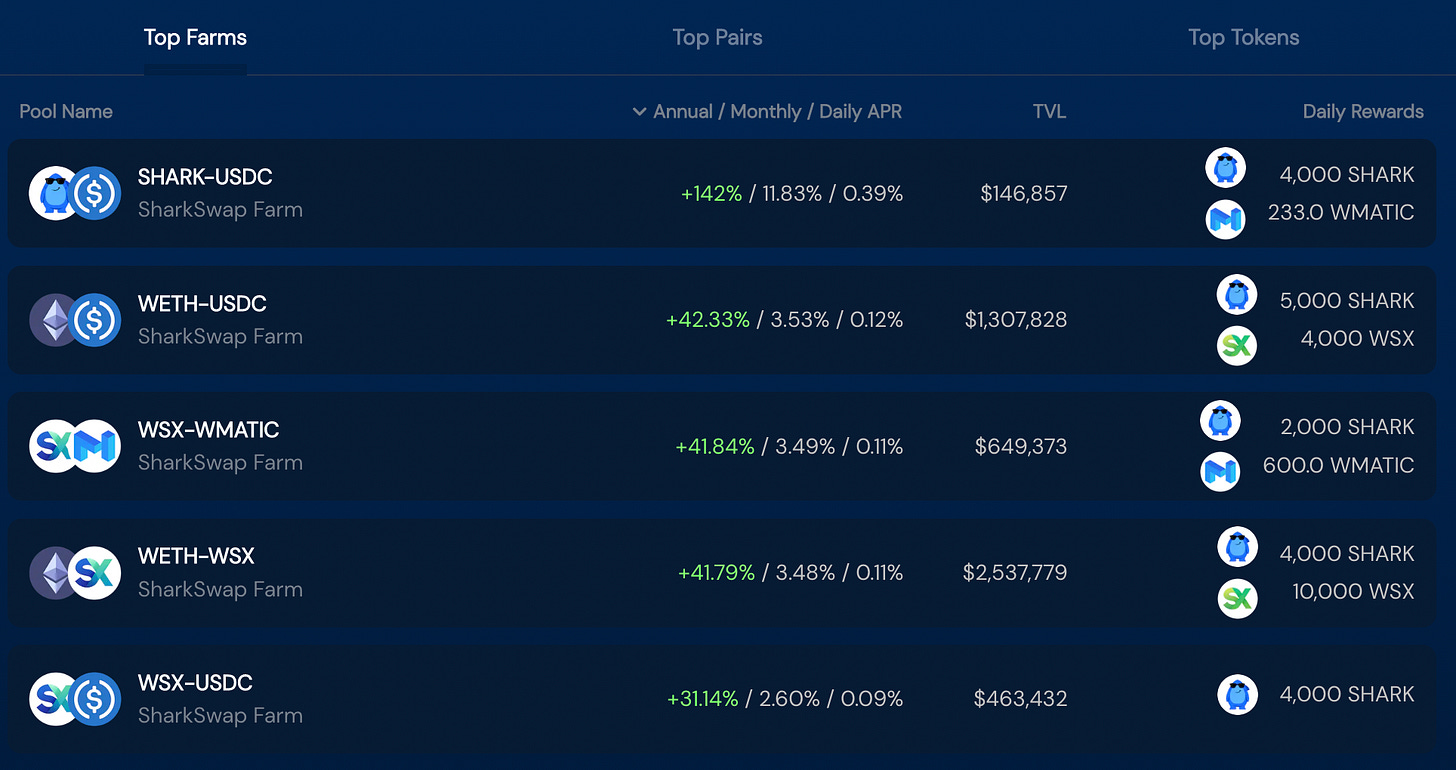Click the $2,537,779 TVL value

(1015, 573)
